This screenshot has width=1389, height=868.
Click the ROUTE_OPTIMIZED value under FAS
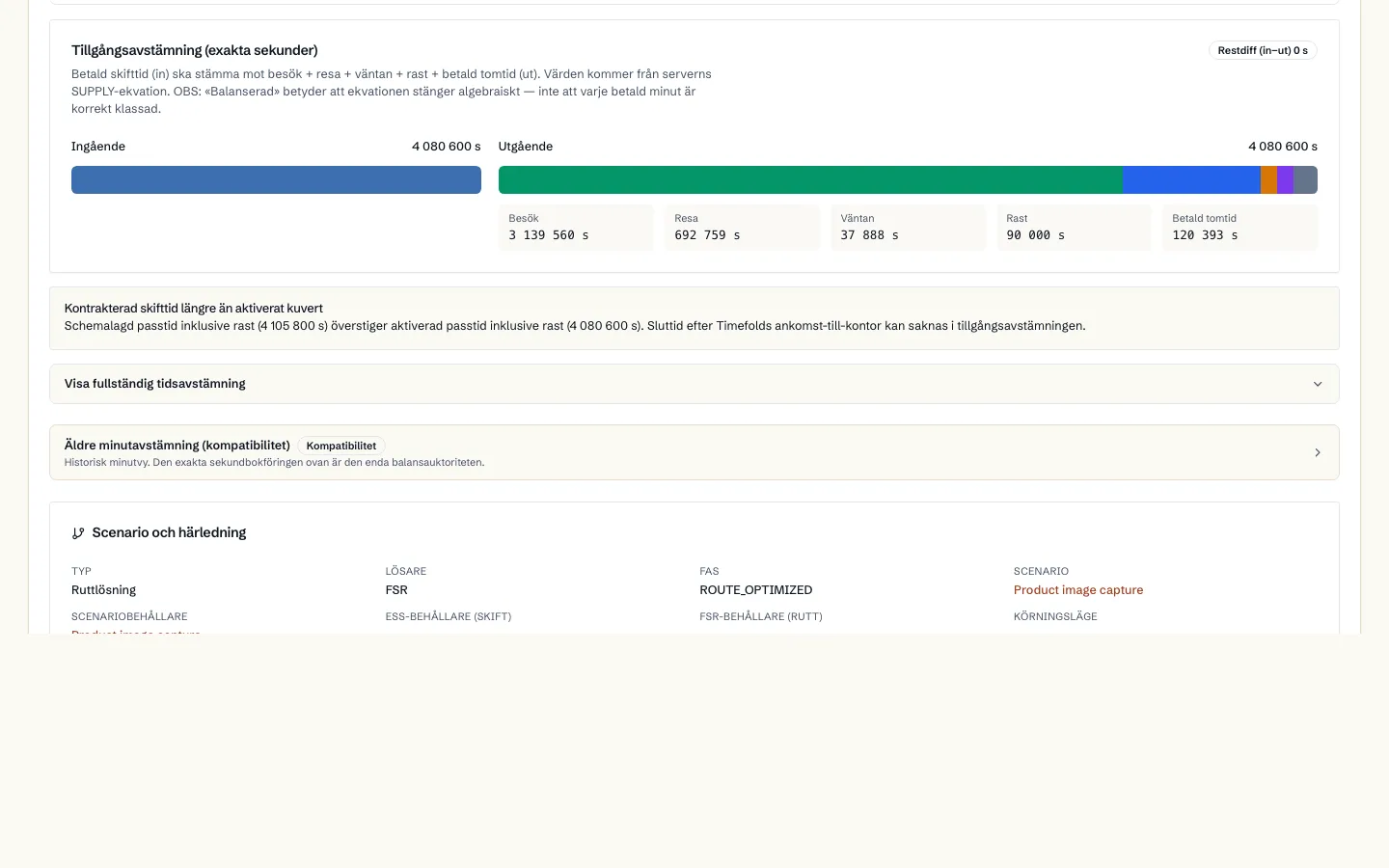point(756,590)
